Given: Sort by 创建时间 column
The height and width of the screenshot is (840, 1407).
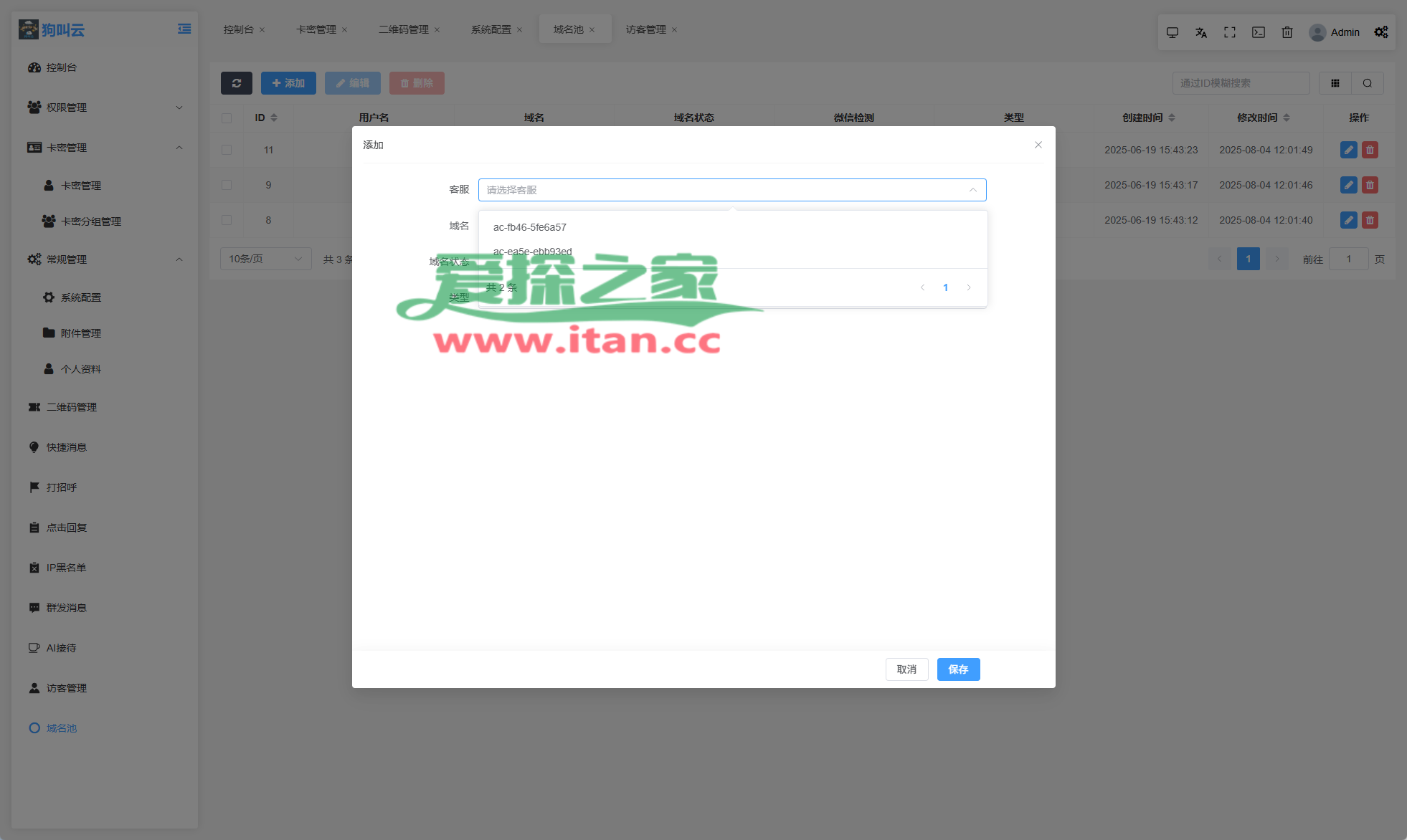Looking at the screenshot, I should pos(1172,118).
